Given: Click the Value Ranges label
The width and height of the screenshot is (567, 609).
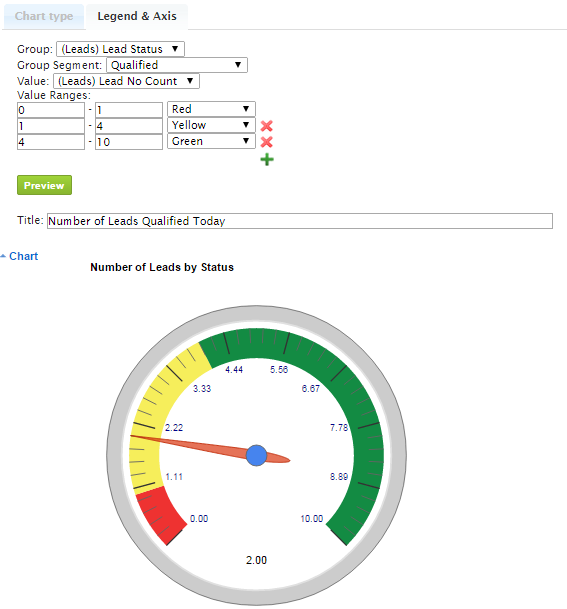Looking at the screenshot, I should [54, 95].
